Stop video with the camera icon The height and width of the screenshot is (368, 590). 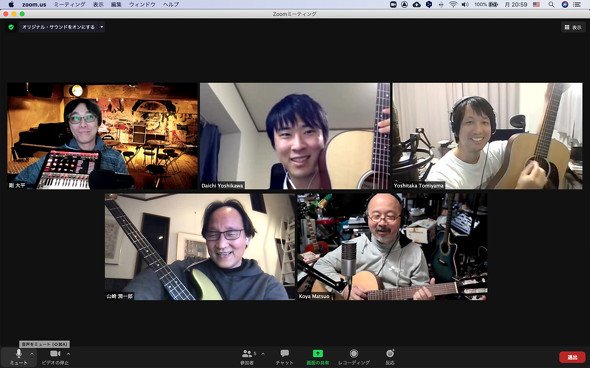click(x=55, y=354)
